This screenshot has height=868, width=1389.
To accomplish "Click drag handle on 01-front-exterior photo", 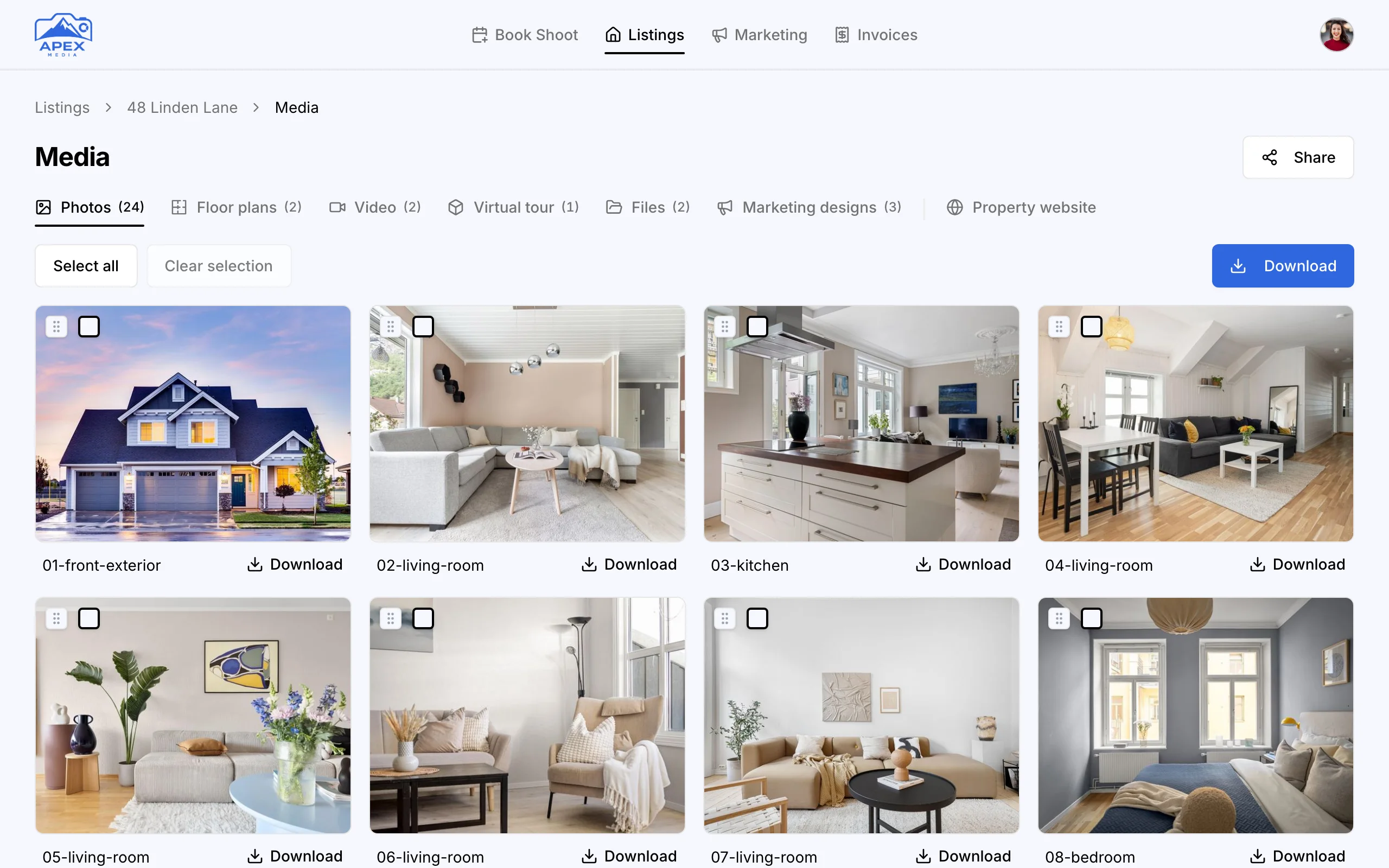I will click(56, 327).
